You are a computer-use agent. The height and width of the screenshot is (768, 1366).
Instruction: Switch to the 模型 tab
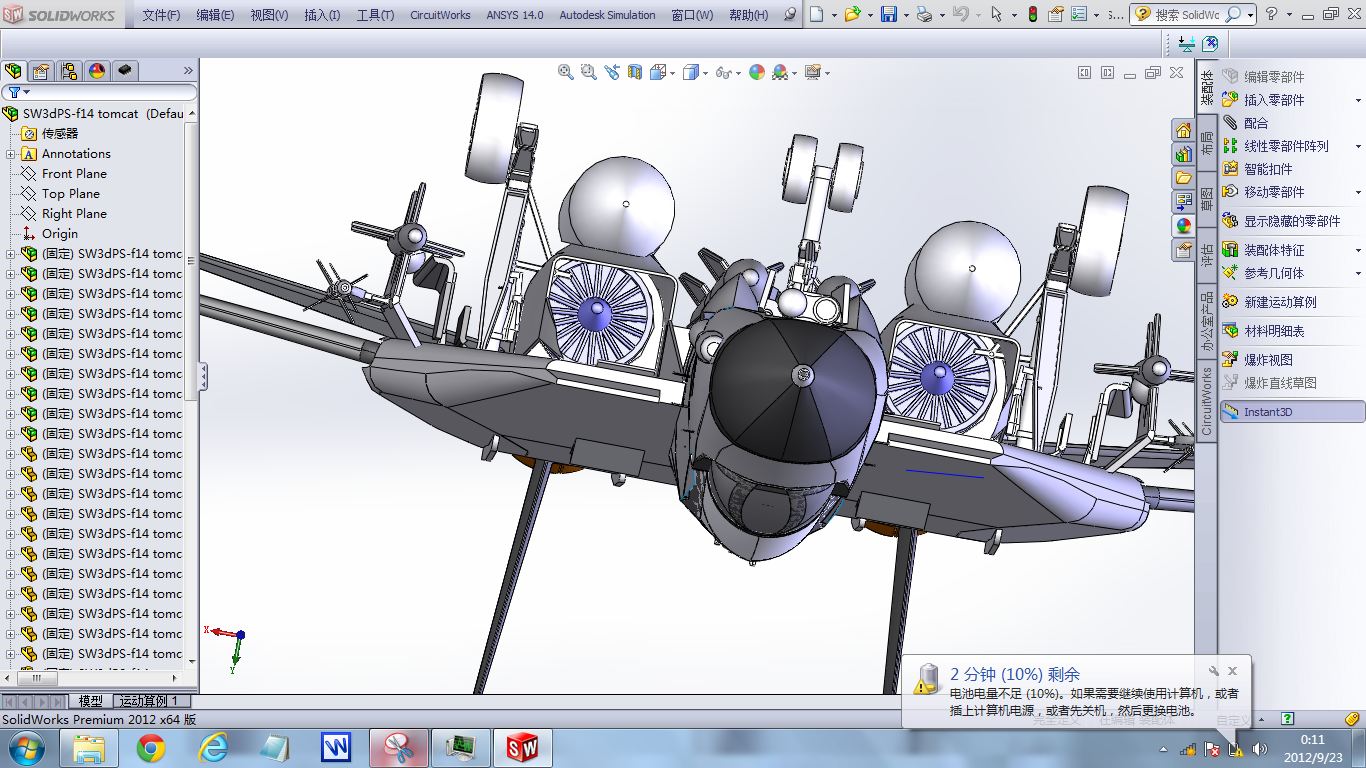pos(90,701)
